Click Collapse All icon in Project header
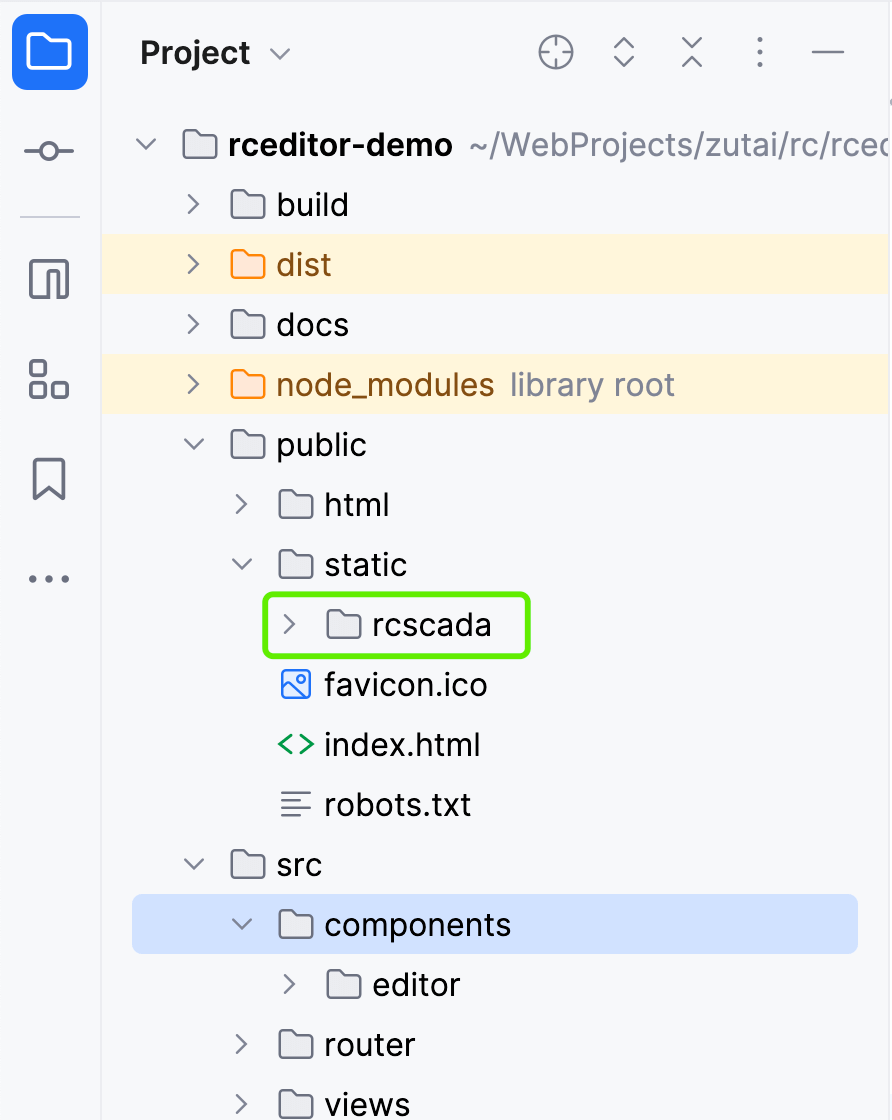Screen dimensions: 892x1120 (692, 52)
